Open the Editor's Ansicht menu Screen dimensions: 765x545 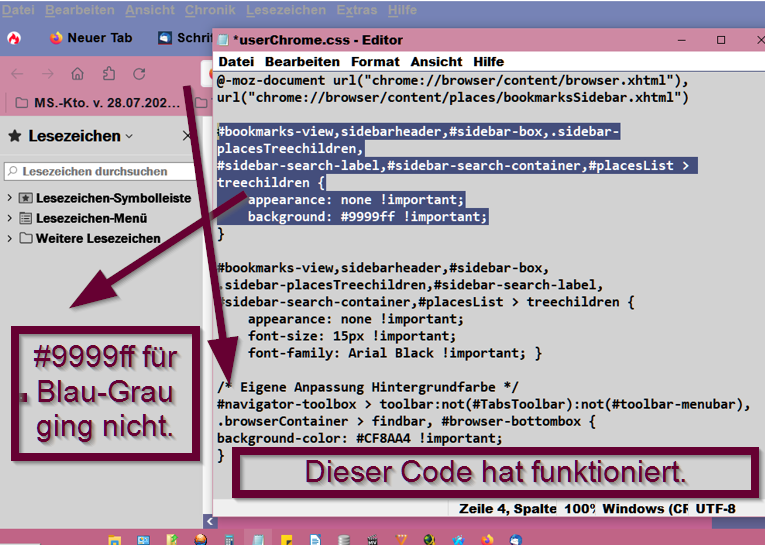436,62
